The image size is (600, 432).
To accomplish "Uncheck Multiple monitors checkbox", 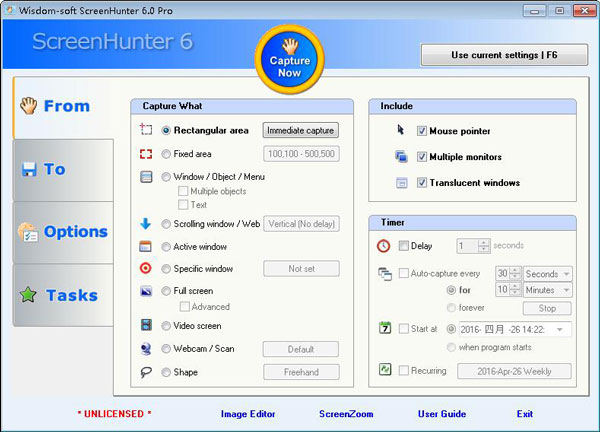I will click(422, 156).
